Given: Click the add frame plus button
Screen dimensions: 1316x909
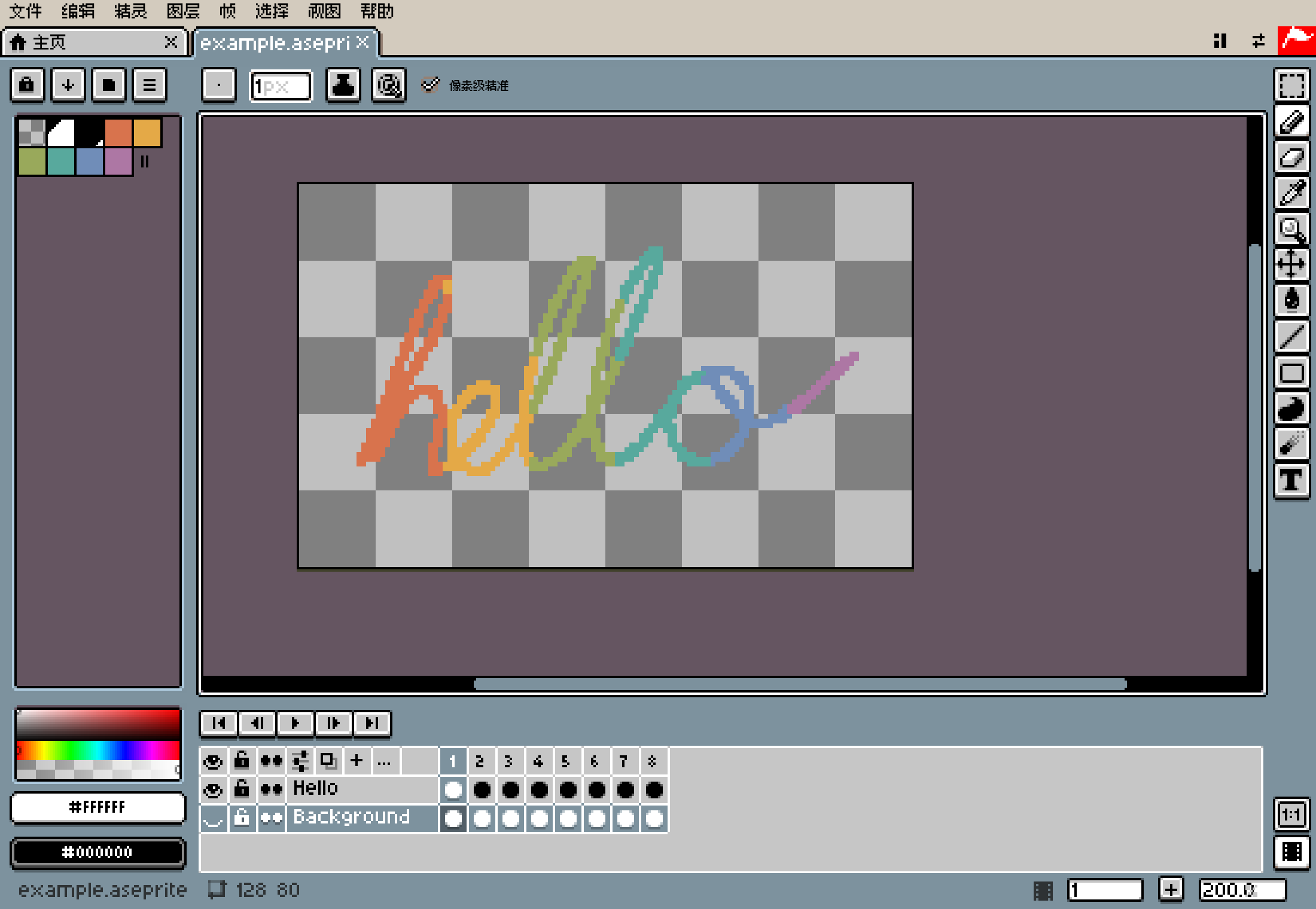Looking at the screenshot, I should pyautogui.click(x=1171, y=890).
